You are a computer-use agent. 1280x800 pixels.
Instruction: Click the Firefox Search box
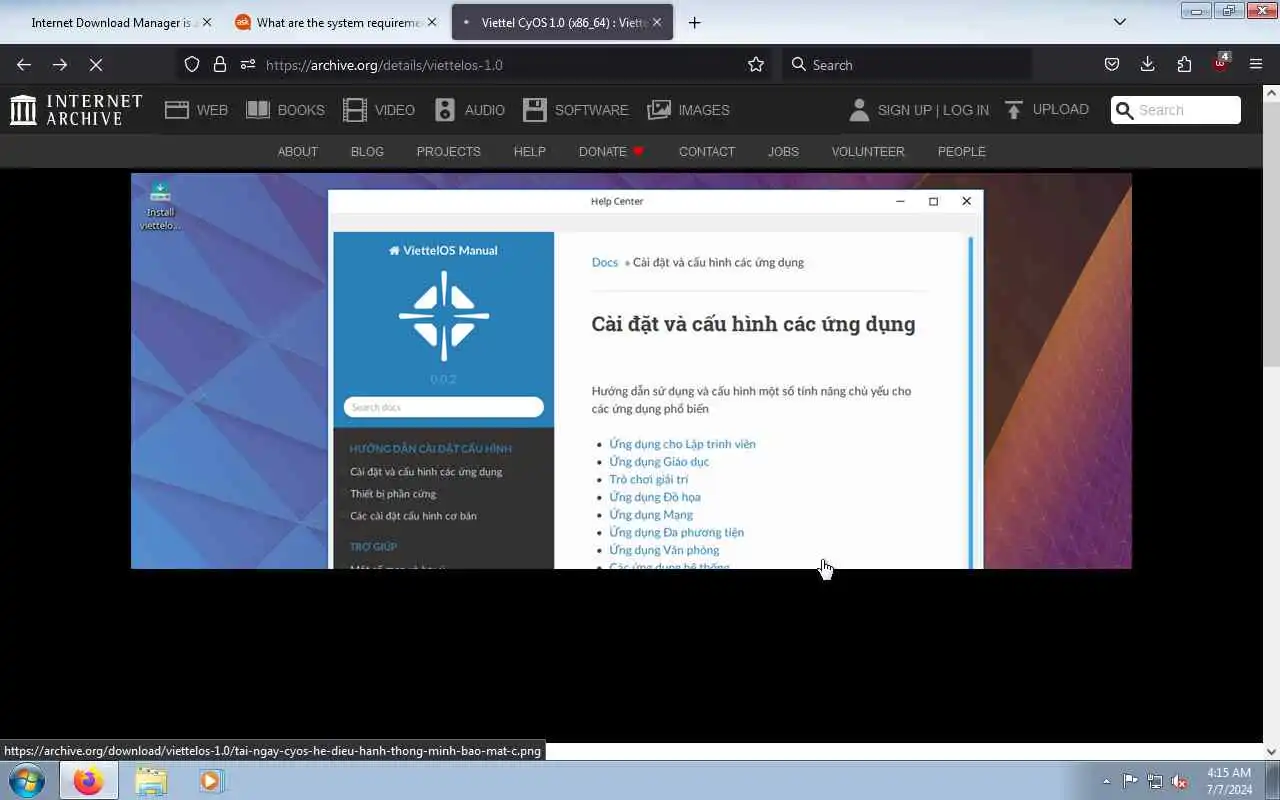907,64
